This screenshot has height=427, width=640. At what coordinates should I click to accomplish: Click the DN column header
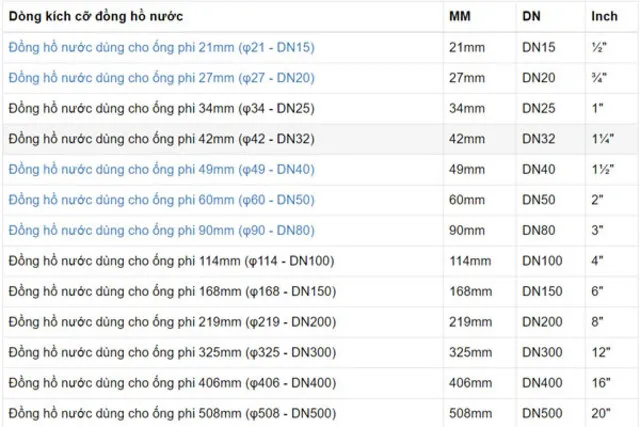(531, 17)
